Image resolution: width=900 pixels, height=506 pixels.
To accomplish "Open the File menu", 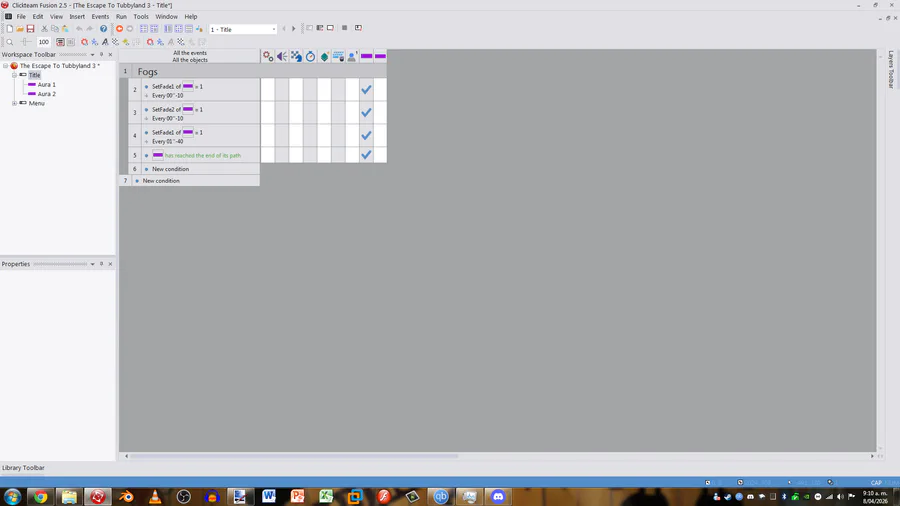I will click(21, 17).
